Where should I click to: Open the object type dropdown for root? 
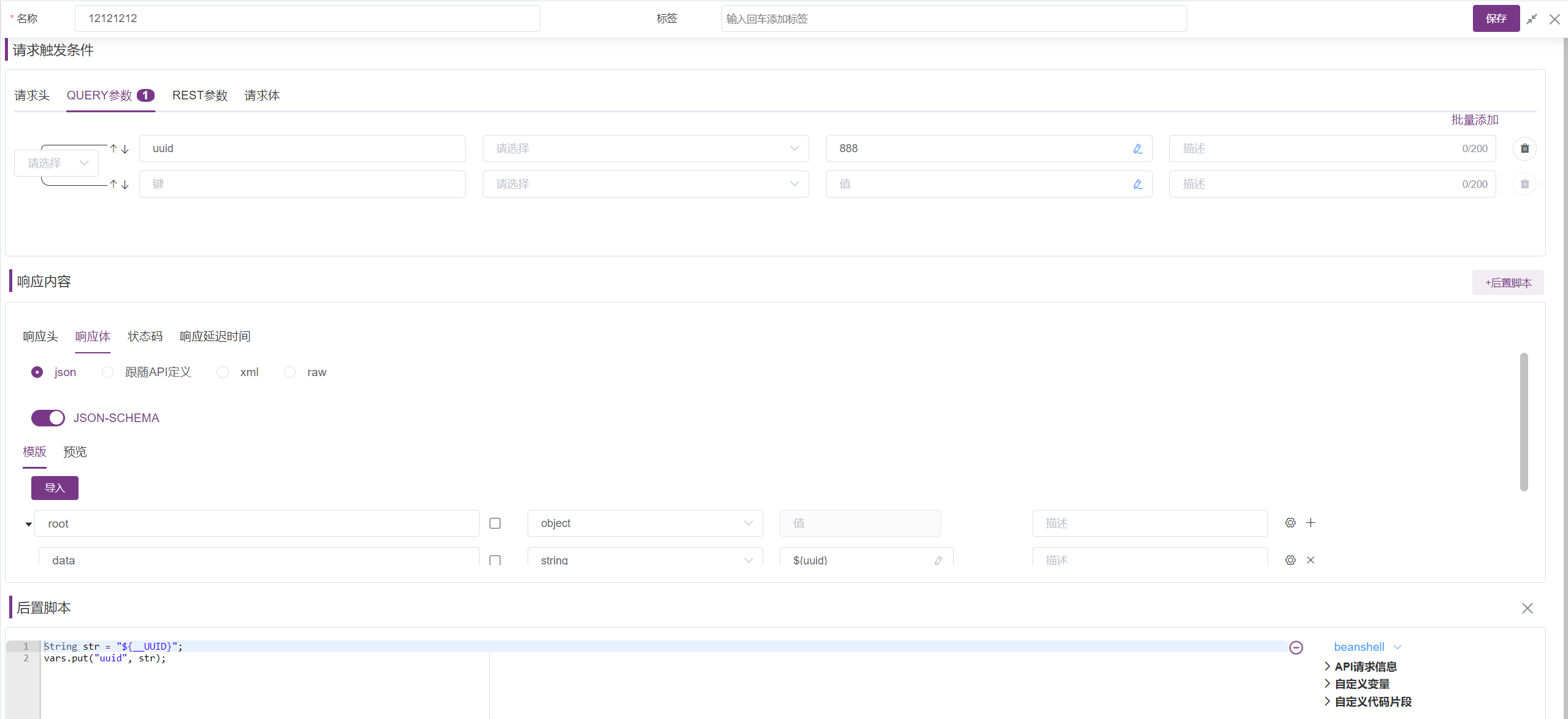pos(645,523)
